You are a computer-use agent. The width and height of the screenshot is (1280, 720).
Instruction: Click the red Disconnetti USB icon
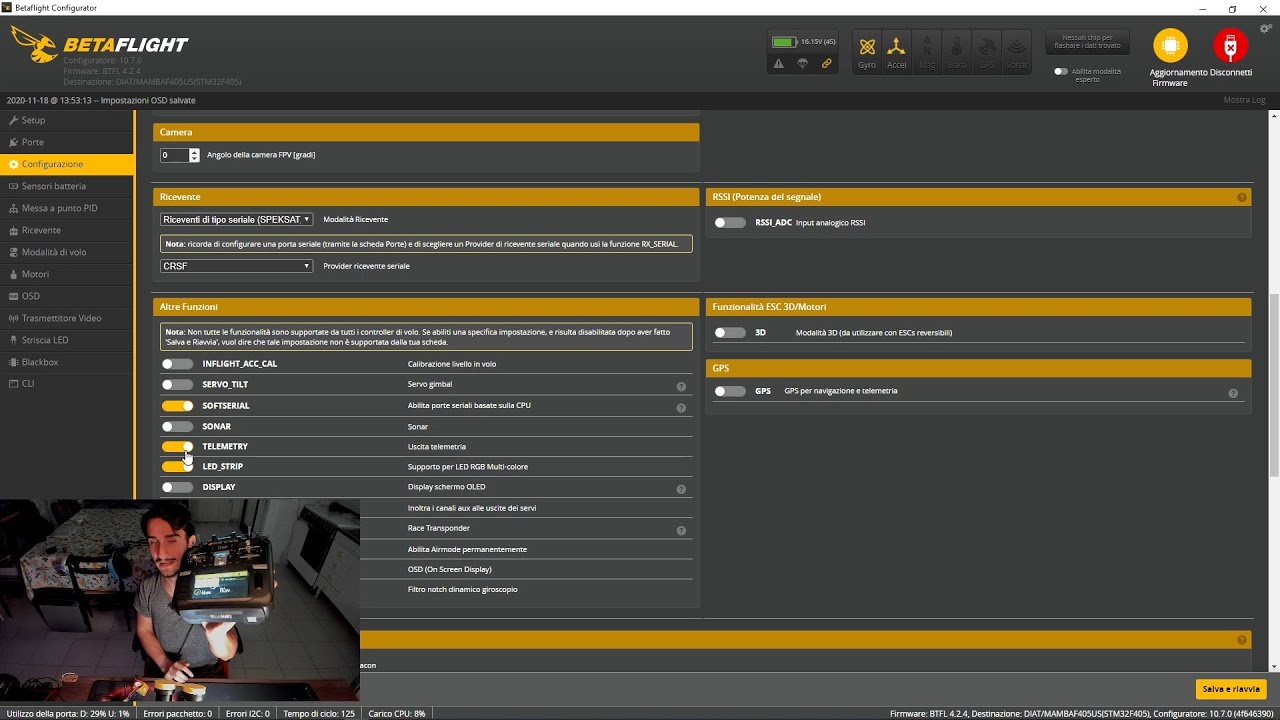coord(1230,46)
